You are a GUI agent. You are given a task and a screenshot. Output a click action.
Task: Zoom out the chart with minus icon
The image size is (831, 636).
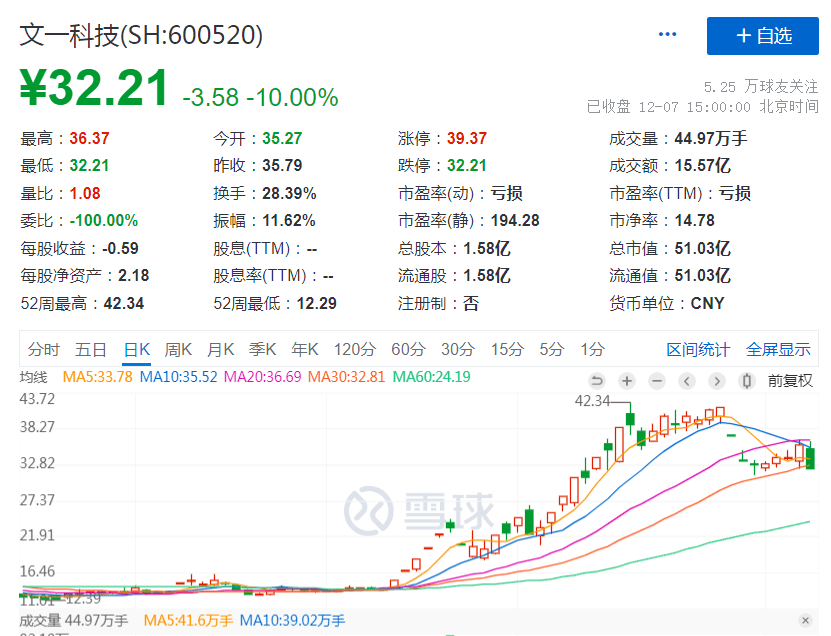(657, 381)
